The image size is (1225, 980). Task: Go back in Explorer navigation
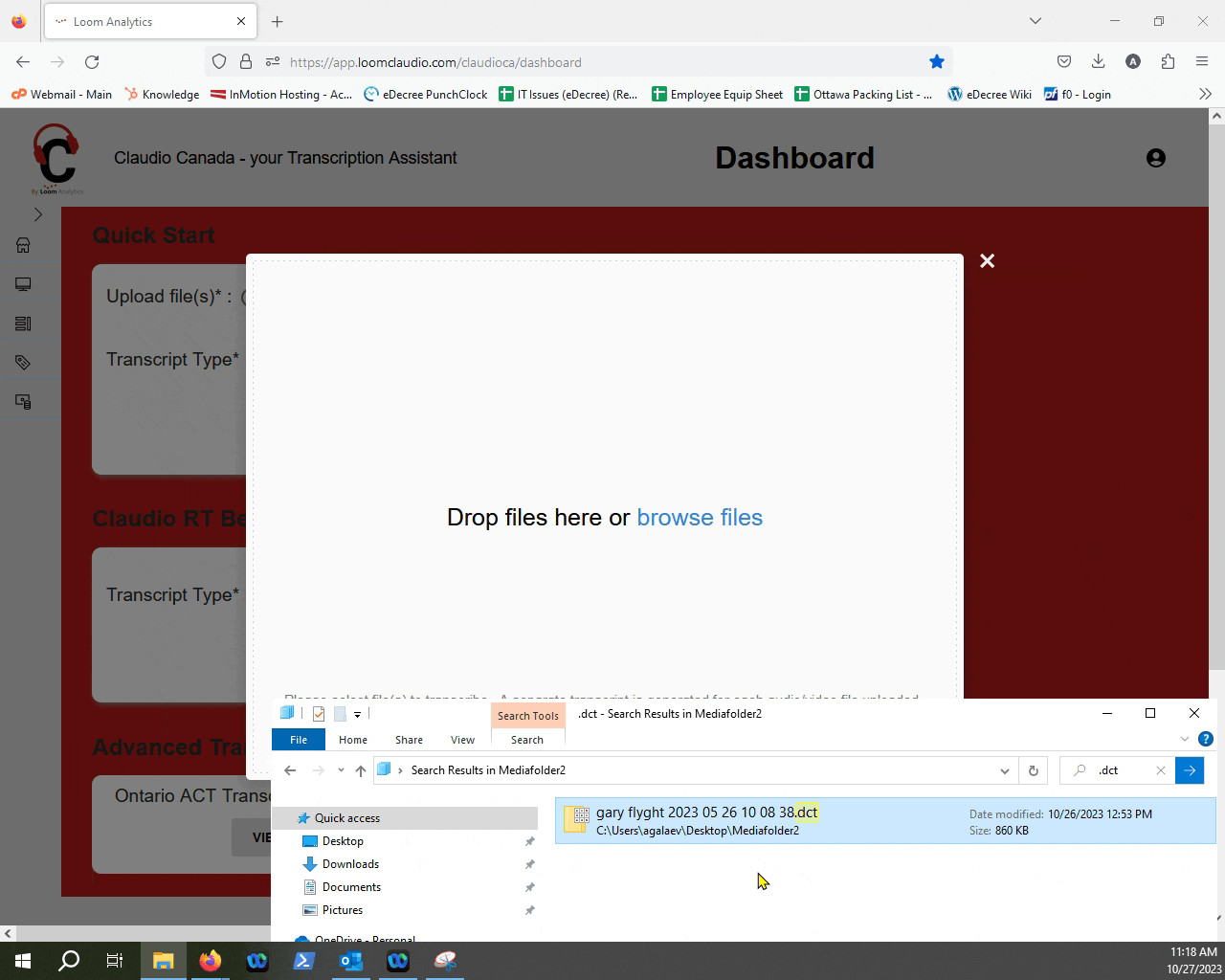pos(290,770)
